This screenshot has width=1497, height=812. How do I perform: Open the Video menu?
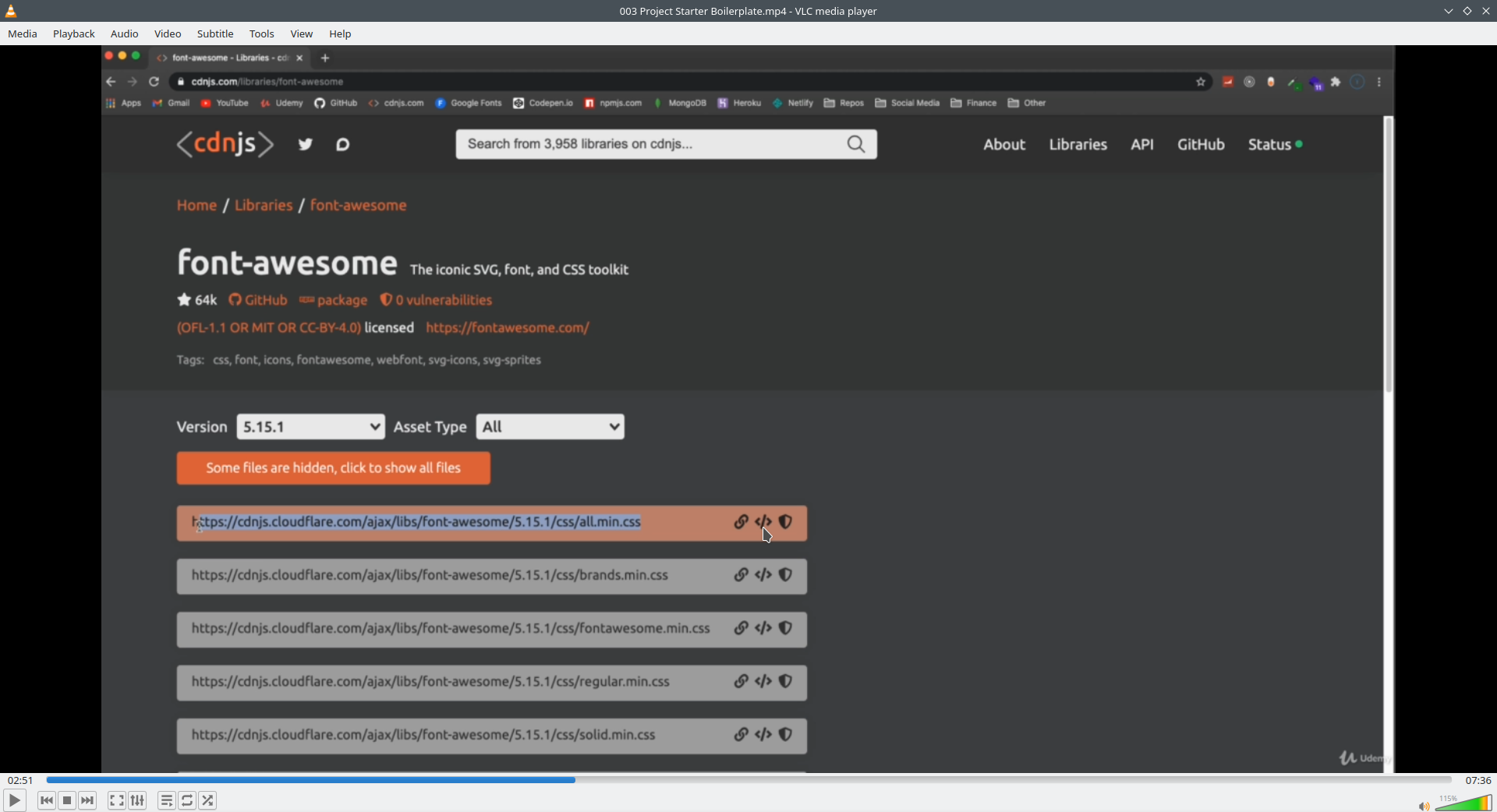(168, 34)
